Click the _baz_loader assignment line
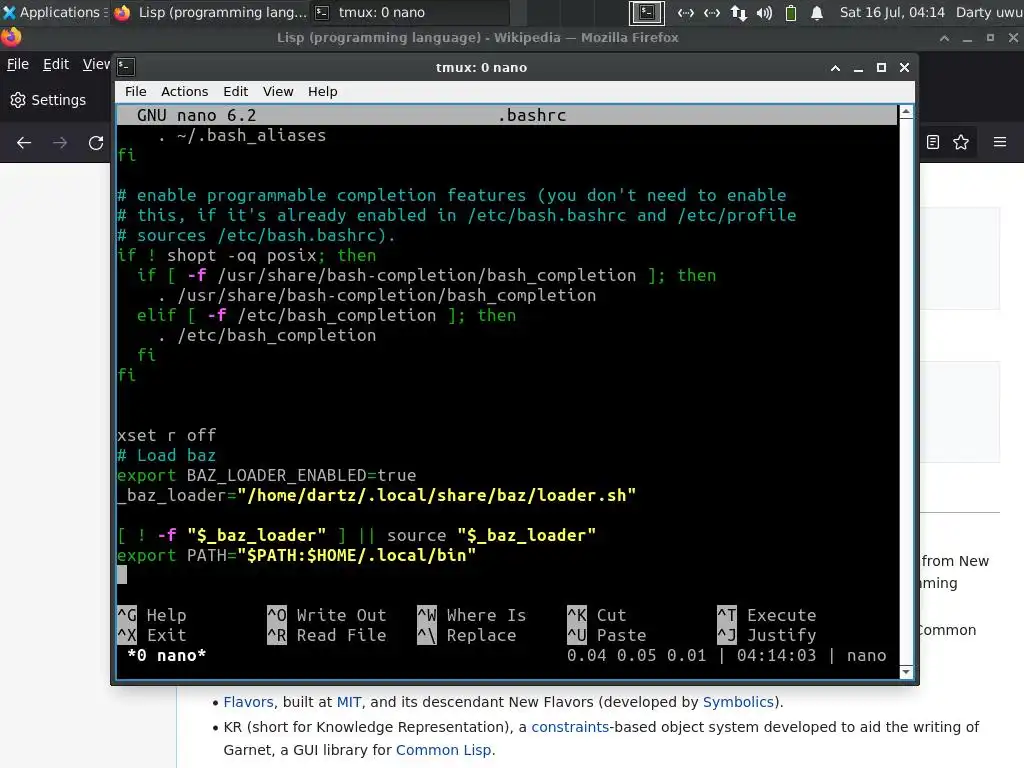1024x768 pixels. (377, 495)
